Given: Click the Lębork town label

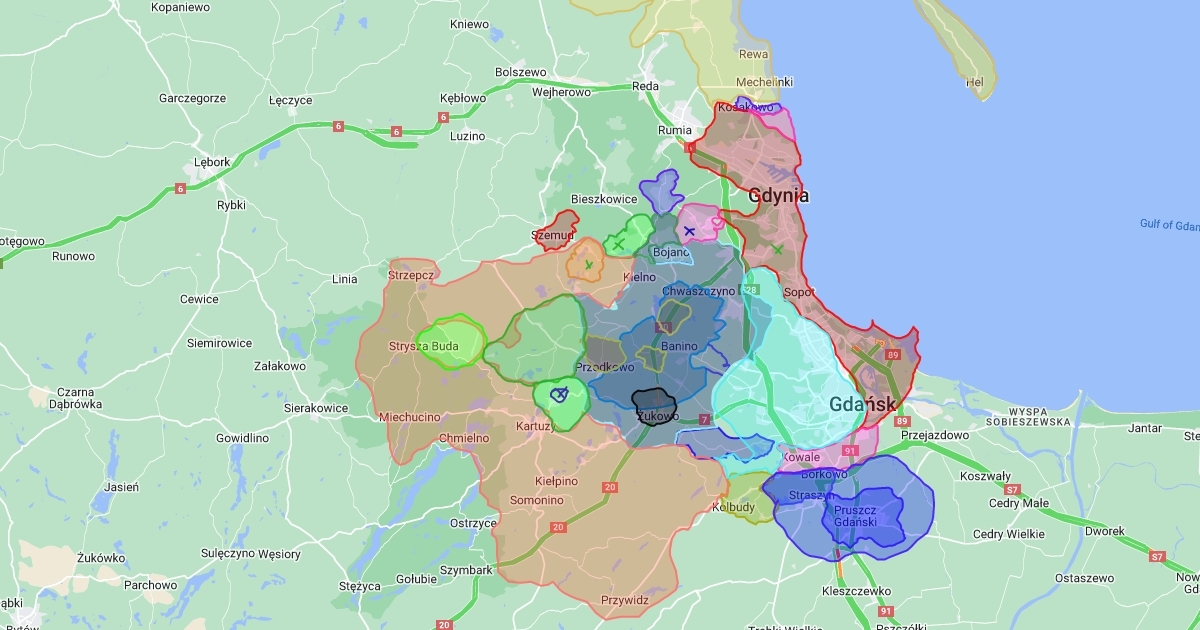Looking at the screenshot, I should (x=212, y=162).
